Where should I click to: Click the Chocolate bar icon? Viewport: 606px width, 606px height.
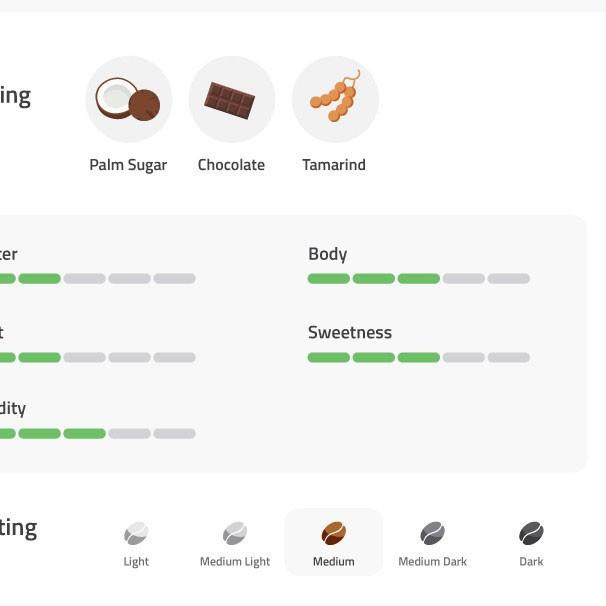pyautogui.click(x=231, y=100)
